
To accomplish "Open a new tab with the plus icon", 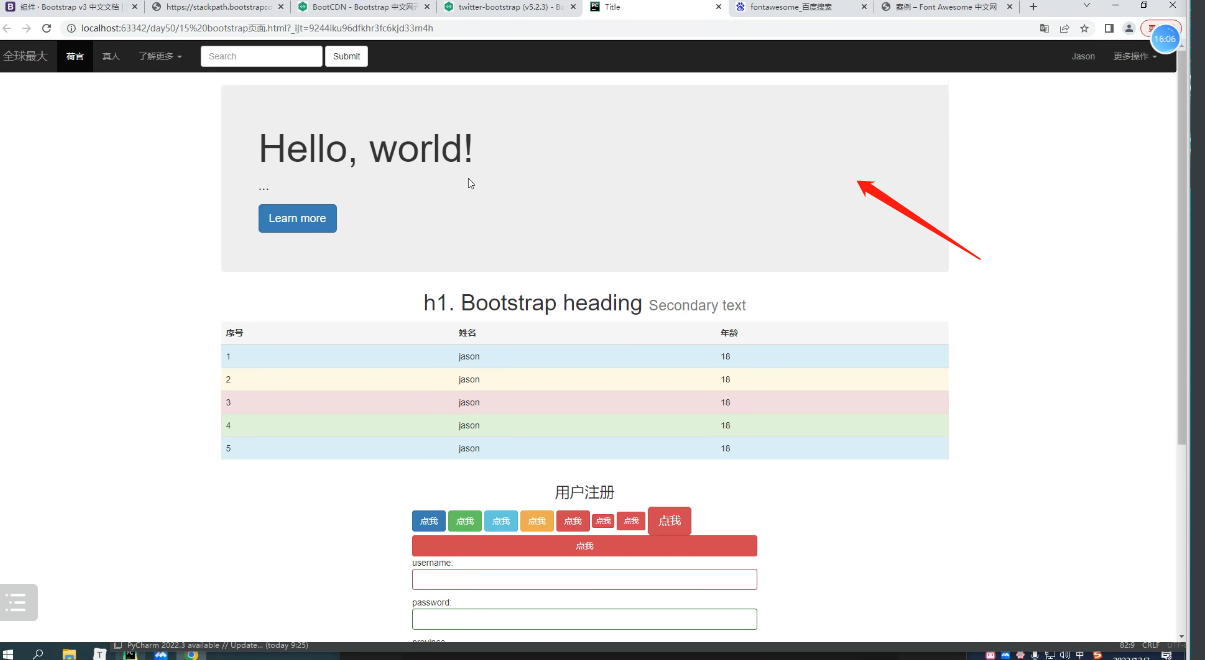I will [1033, 7].
